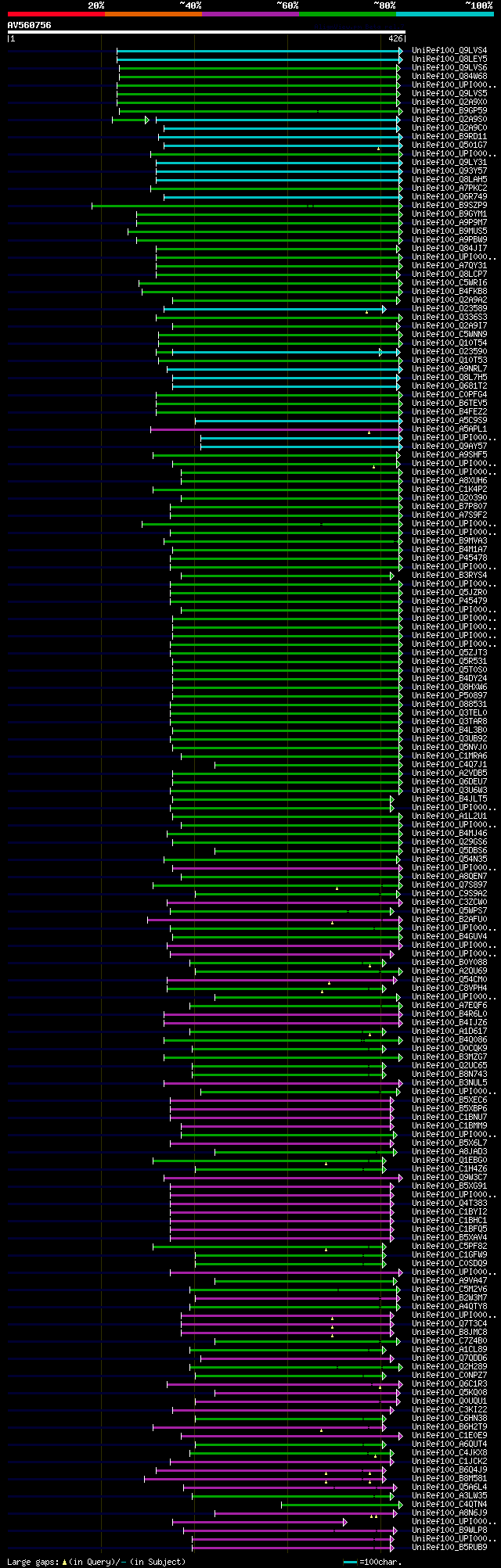Click the red 20% identity legend segment
The width and height of the screenshot is (501, 1568).
56,14
